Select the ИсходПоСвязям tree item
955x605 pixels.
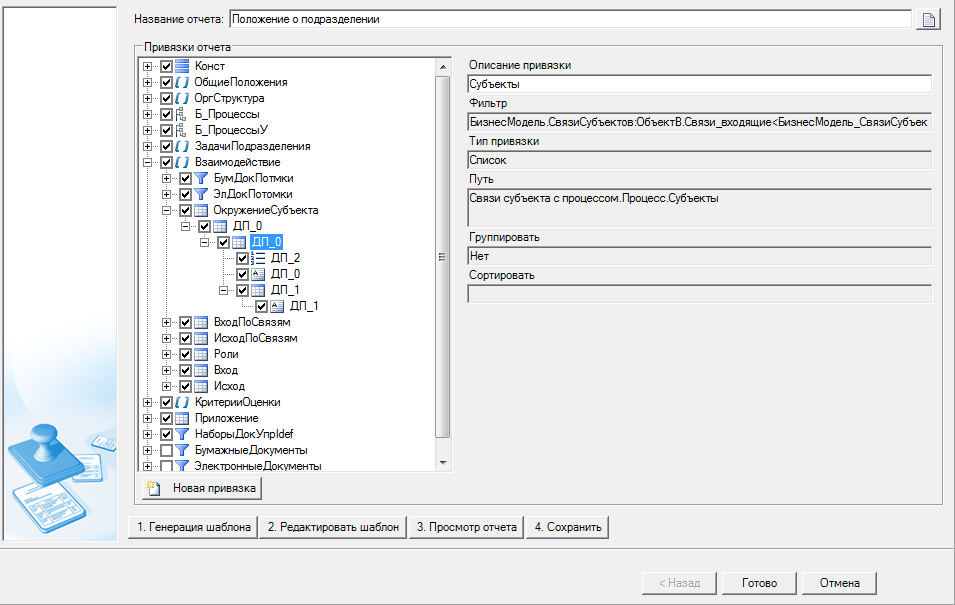(255, 338)
